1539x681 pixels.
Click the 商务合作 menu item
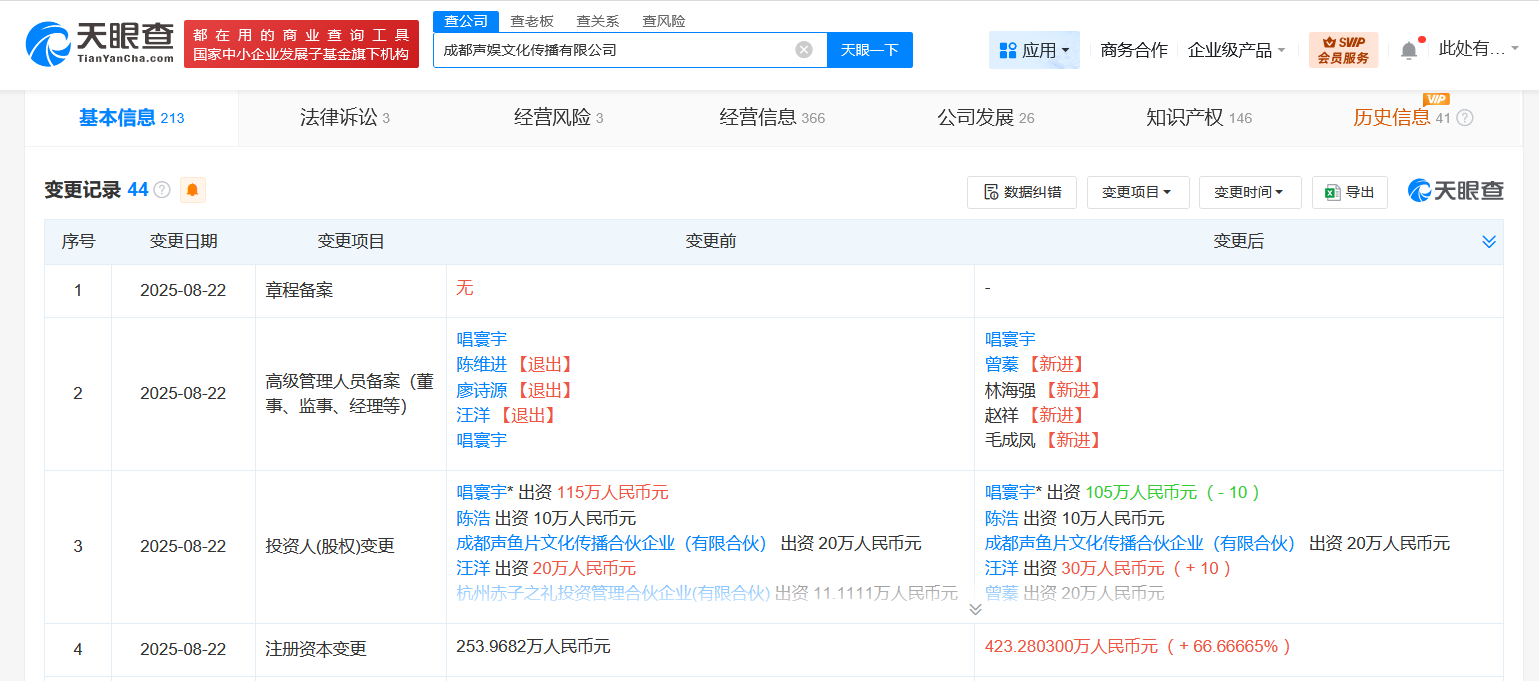tap(1132, 49)
